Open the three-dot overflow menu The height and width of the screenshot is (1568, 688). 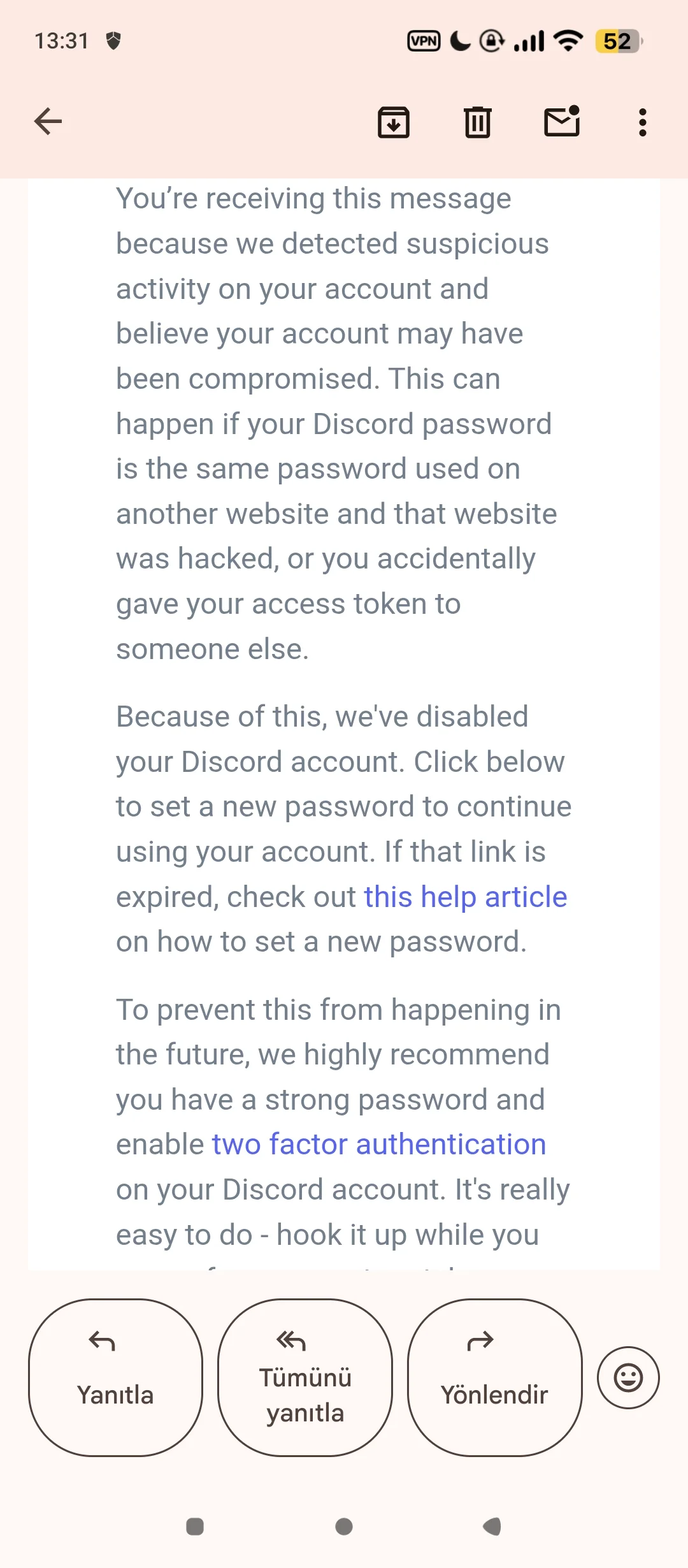(x=642, y=122)
